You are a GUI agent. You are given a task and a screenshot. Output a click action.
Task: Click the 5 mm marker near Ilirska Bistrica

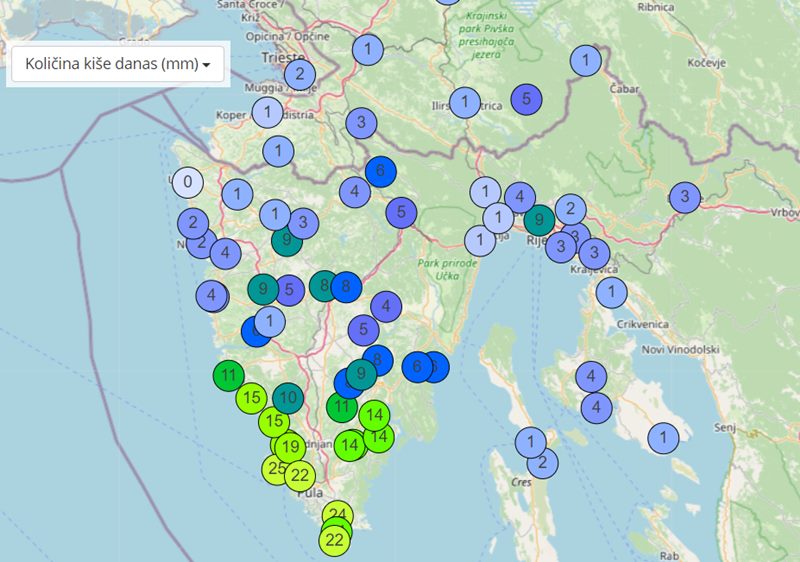[525, 99]
